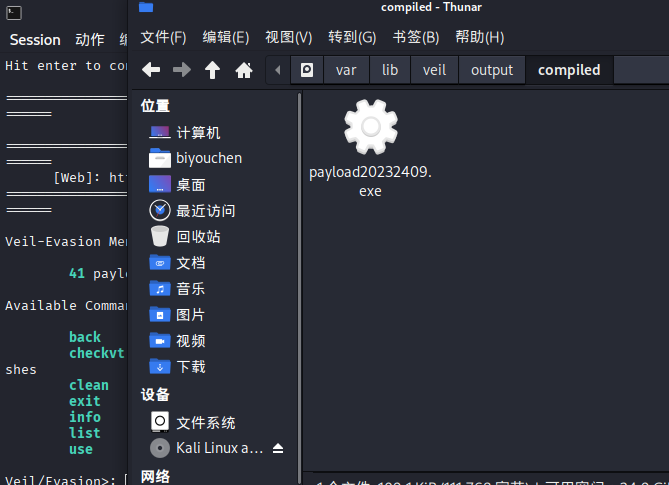Open the 文件(F) menu
The image size is (669, 485).
click(163, 37)
